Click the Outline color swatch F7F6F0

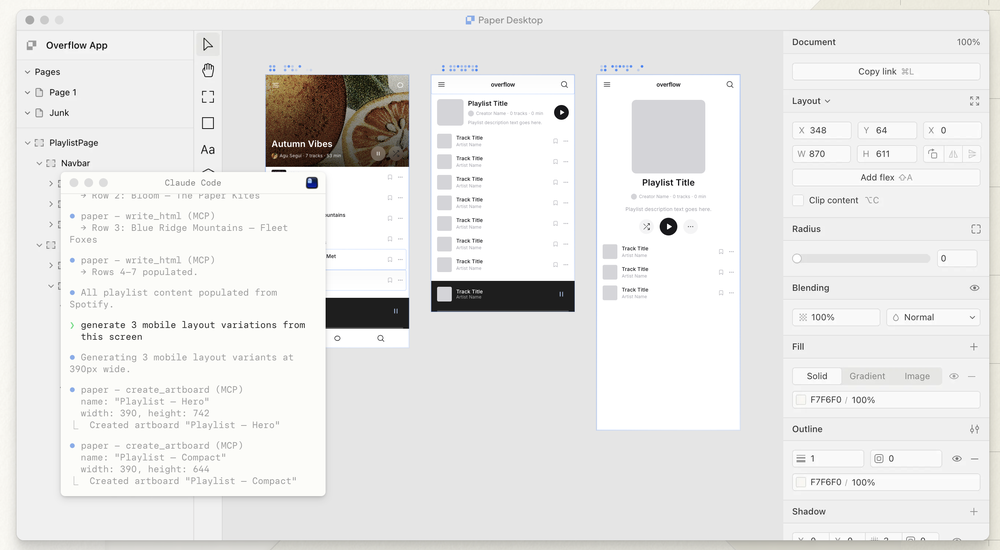[800, 482]
